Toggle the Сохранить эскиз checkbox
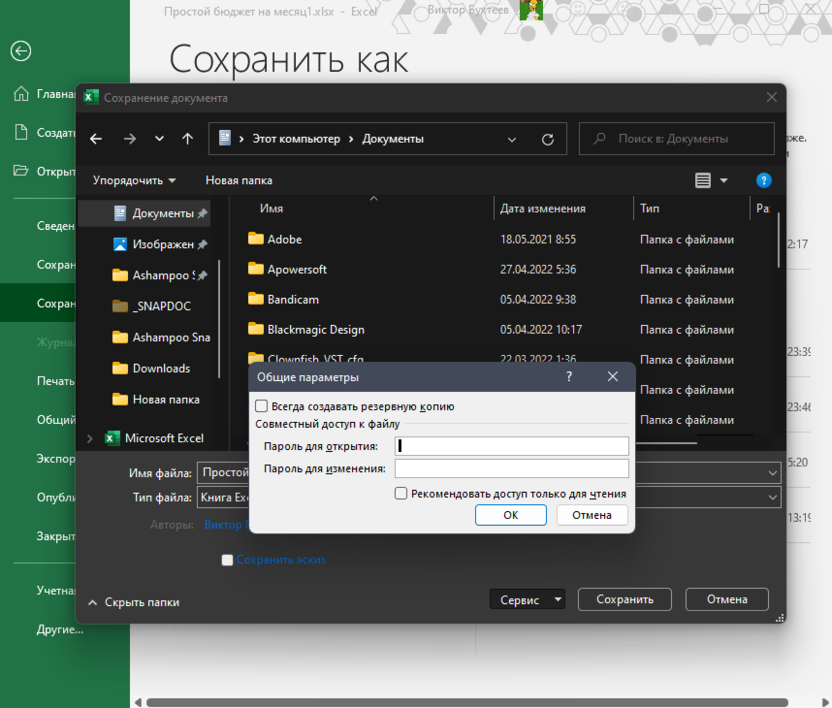 [228, 560]
